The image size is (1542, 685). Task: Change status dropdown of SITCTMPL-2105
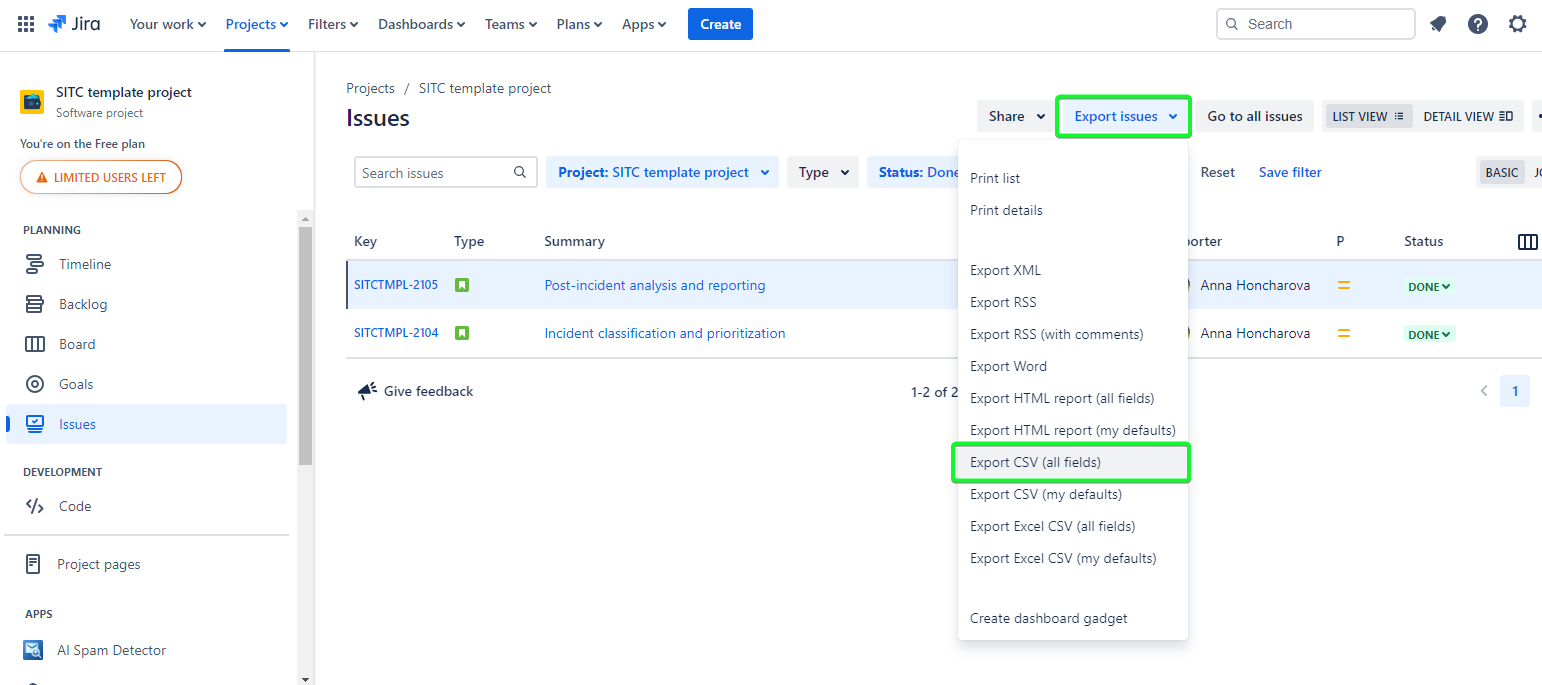click(x=1429, y=286)
